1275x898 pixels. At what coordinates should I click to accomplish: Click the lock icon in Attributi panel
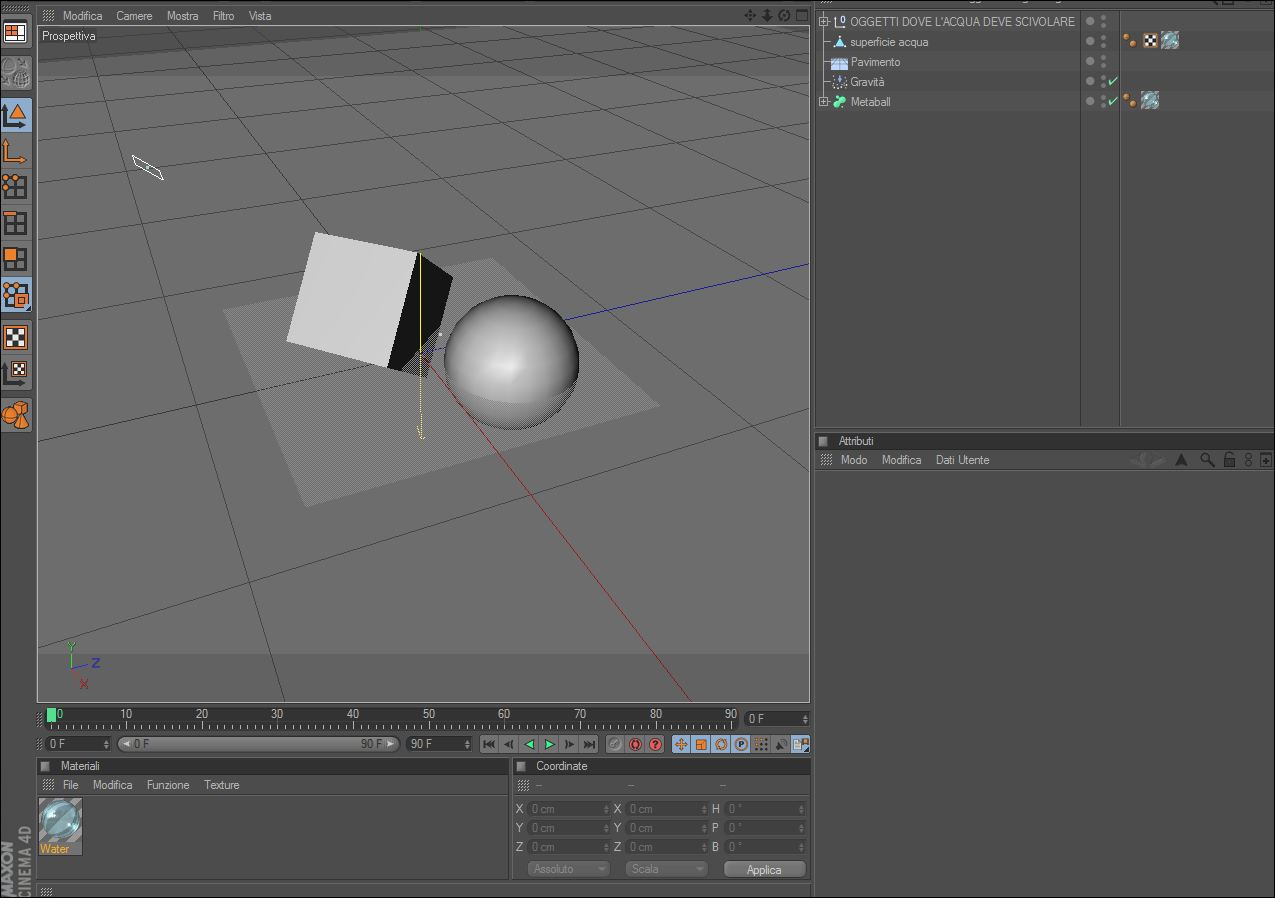(x=1229, y=460)
